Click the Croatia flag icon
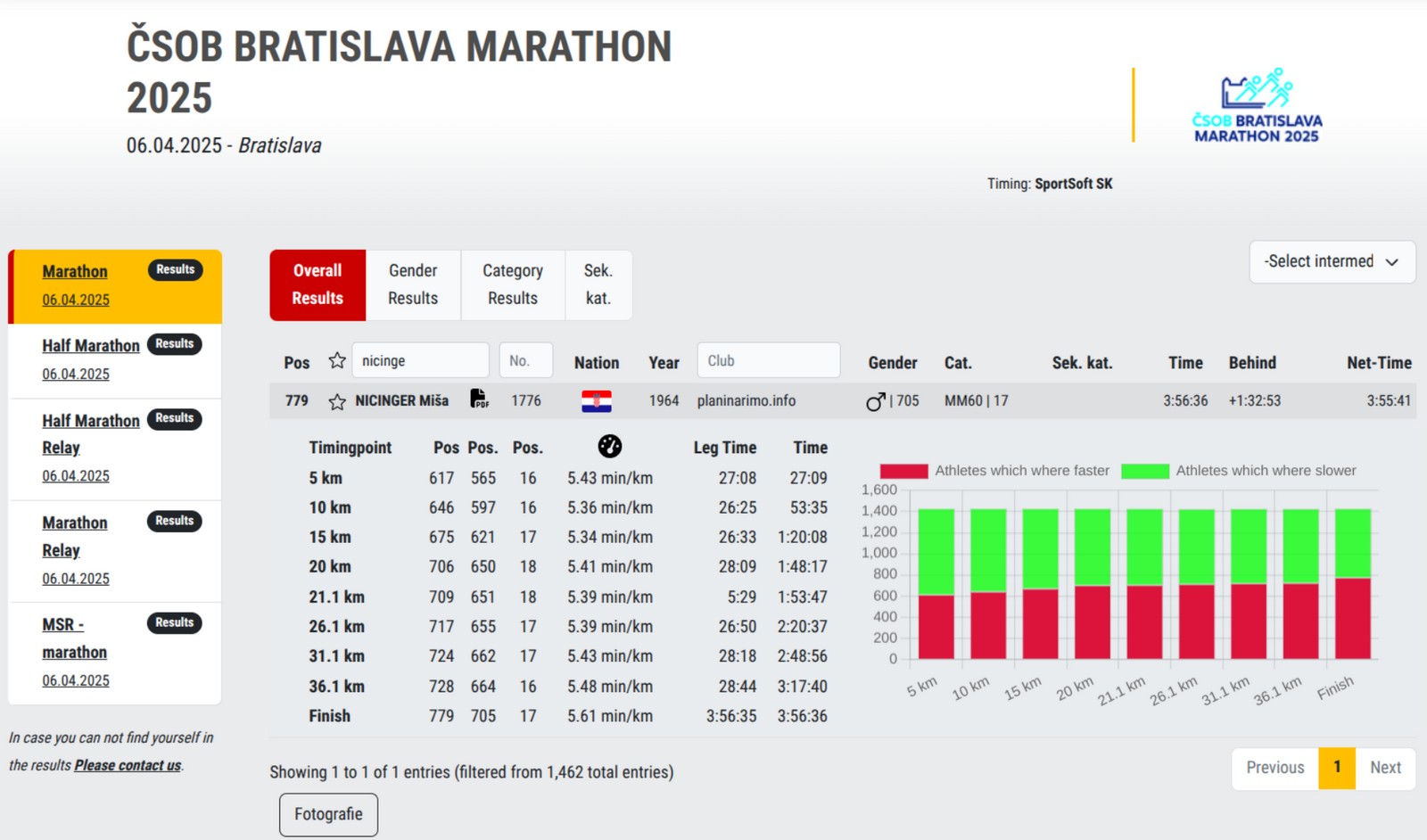1427x840 pixels. point(597,401)
